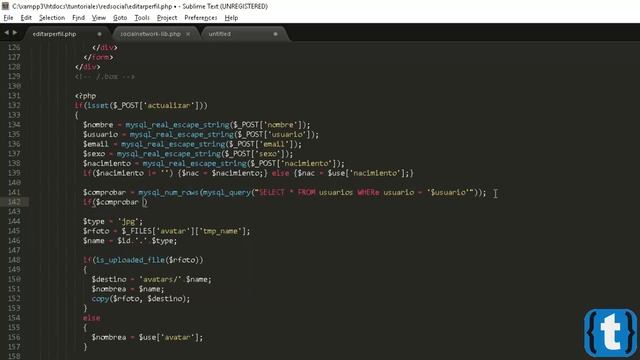This screenshot has height=360, width=640.
Task: Click the SELECT keyword in the SQL query
Action: pos(271,192)
